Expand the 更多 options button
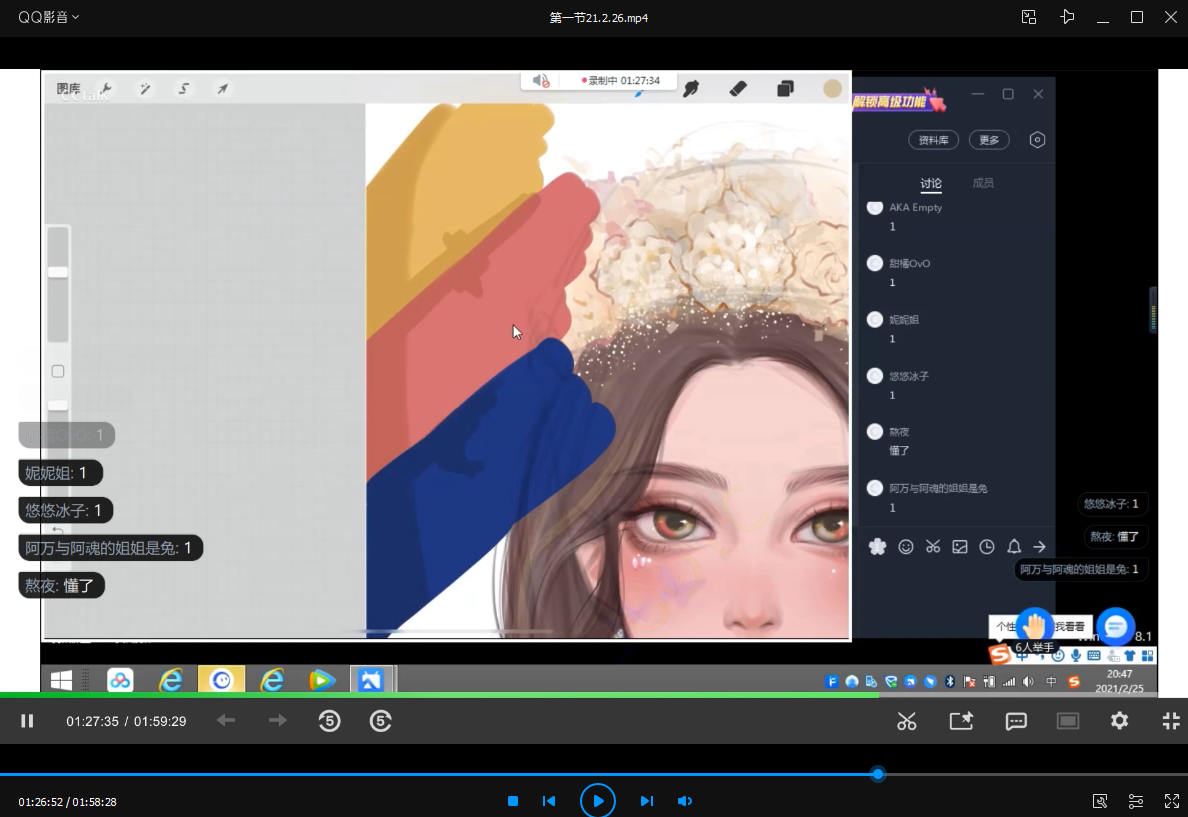This screenshot has width=1188, height=817. pos(989,140)
